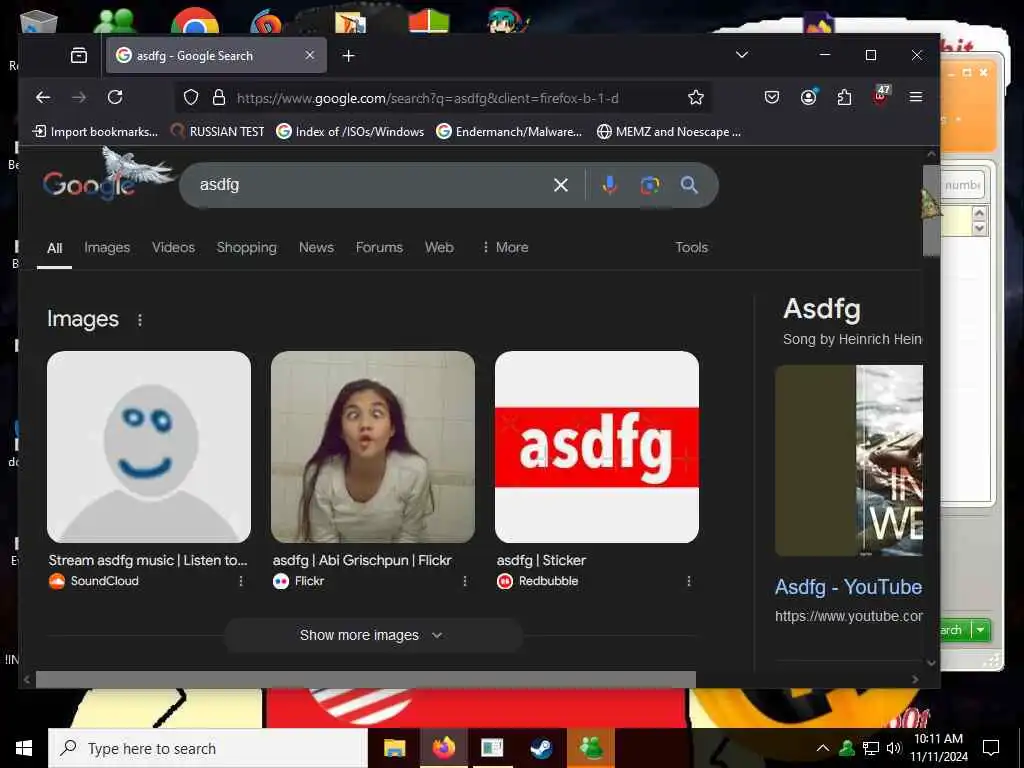
Task: Open volume control in system tray
Action: point(894,748)
